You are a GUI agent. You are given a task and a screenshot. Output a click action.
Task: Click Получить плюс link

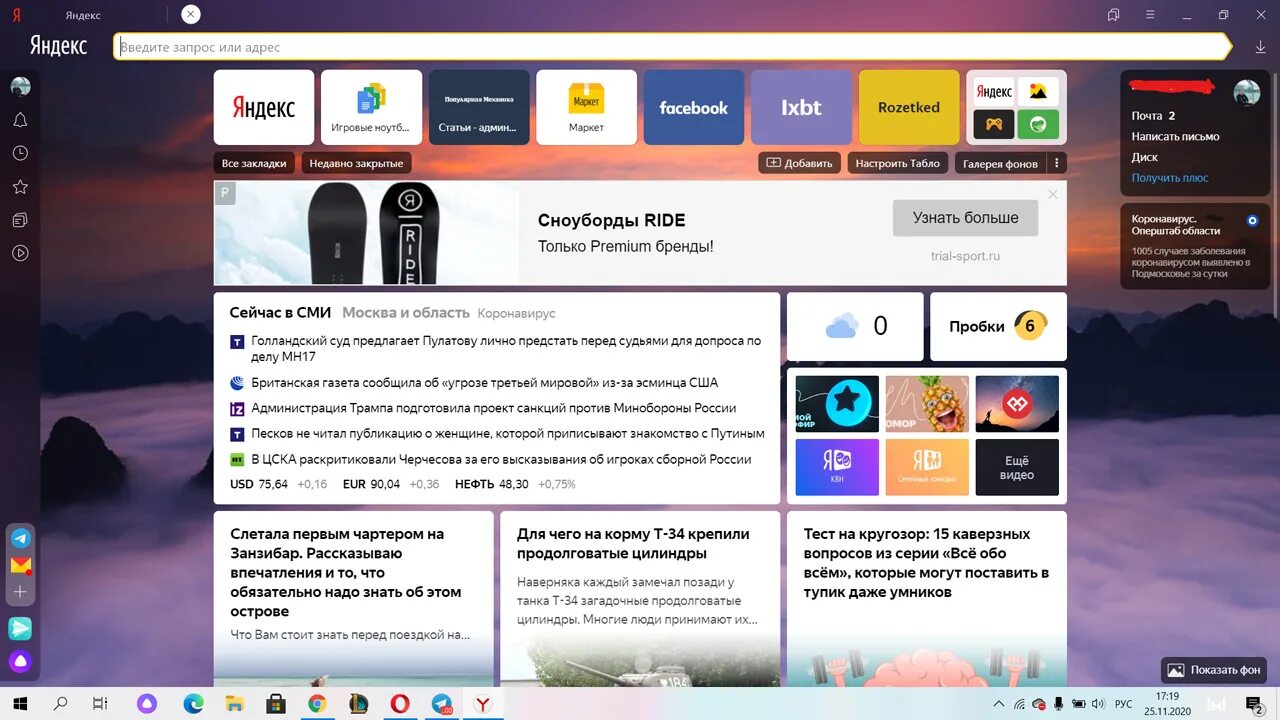[x=1170, y=177]
